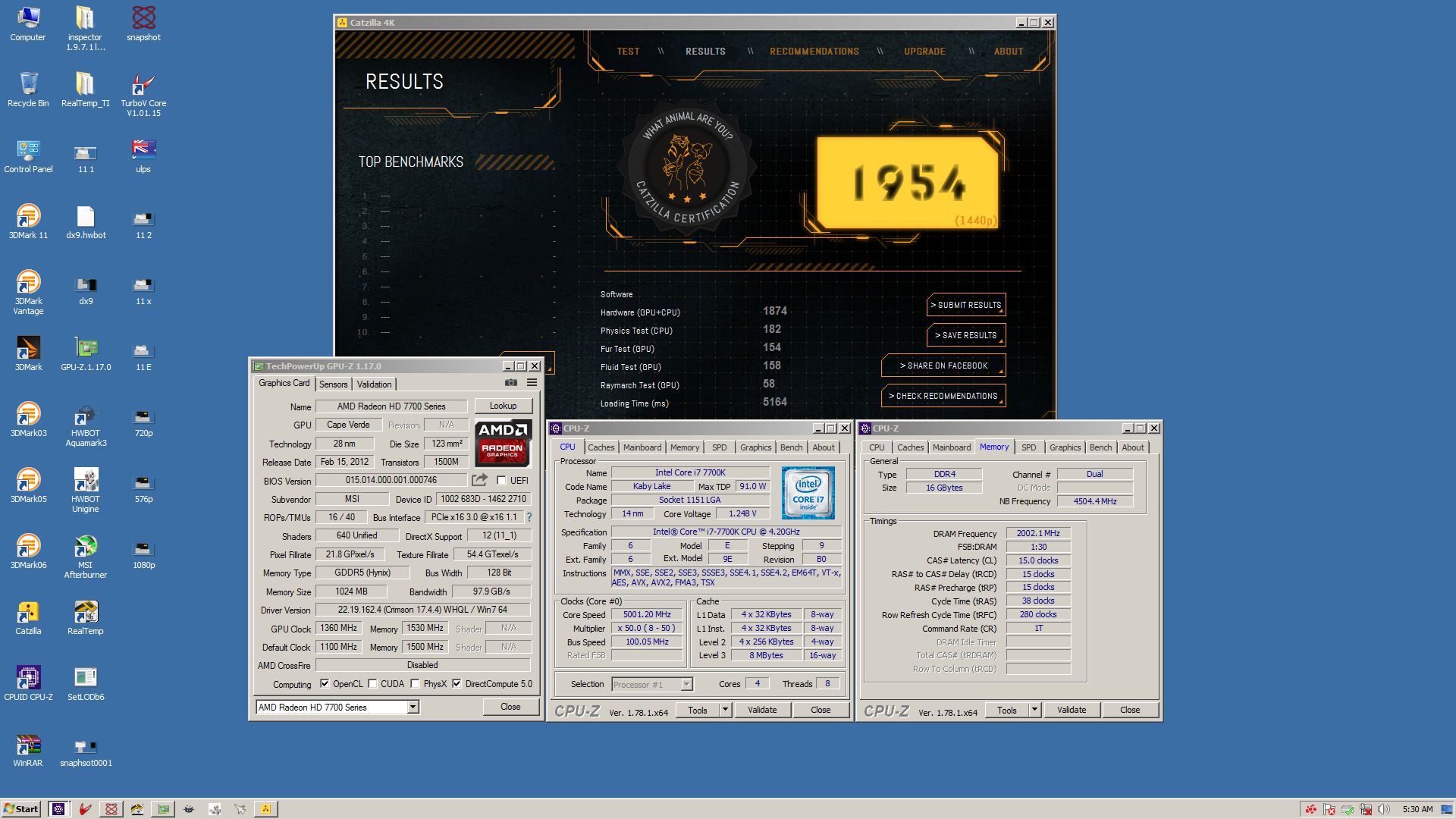Select the TEST tab in Catzilla
Image resolution: width=1456 pixels, height=819 pixels.
point(628,52)
